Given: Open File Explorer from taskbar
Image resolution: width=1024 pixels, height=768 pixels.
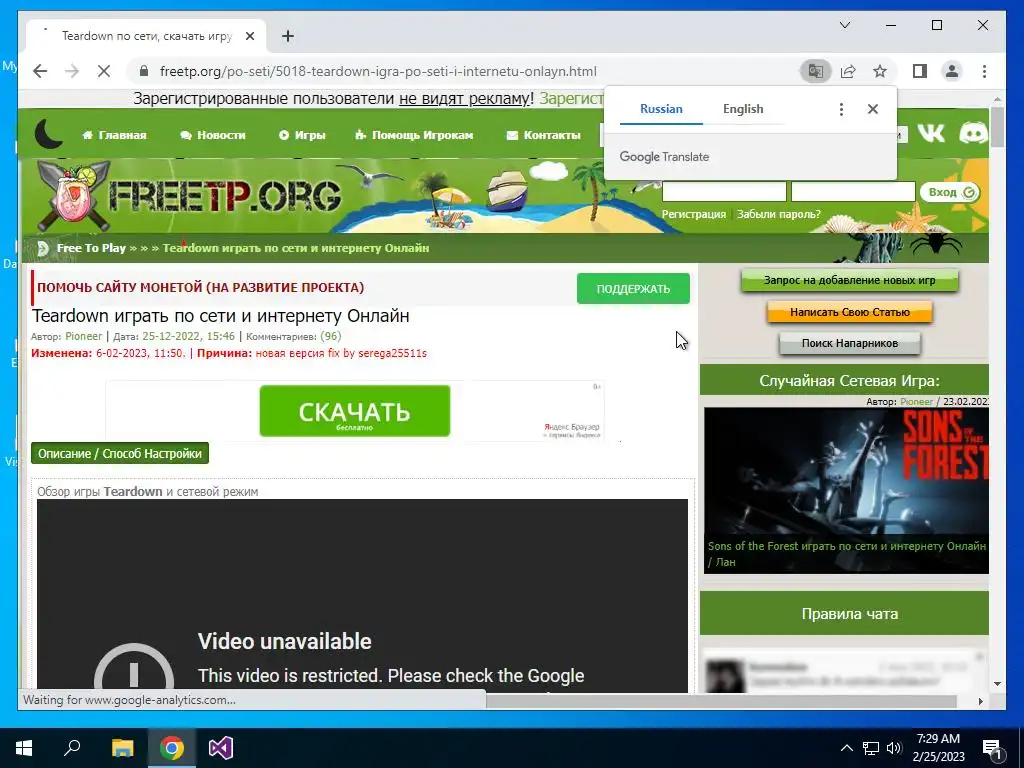Looking at the screenshot, I should pos(122,748).
